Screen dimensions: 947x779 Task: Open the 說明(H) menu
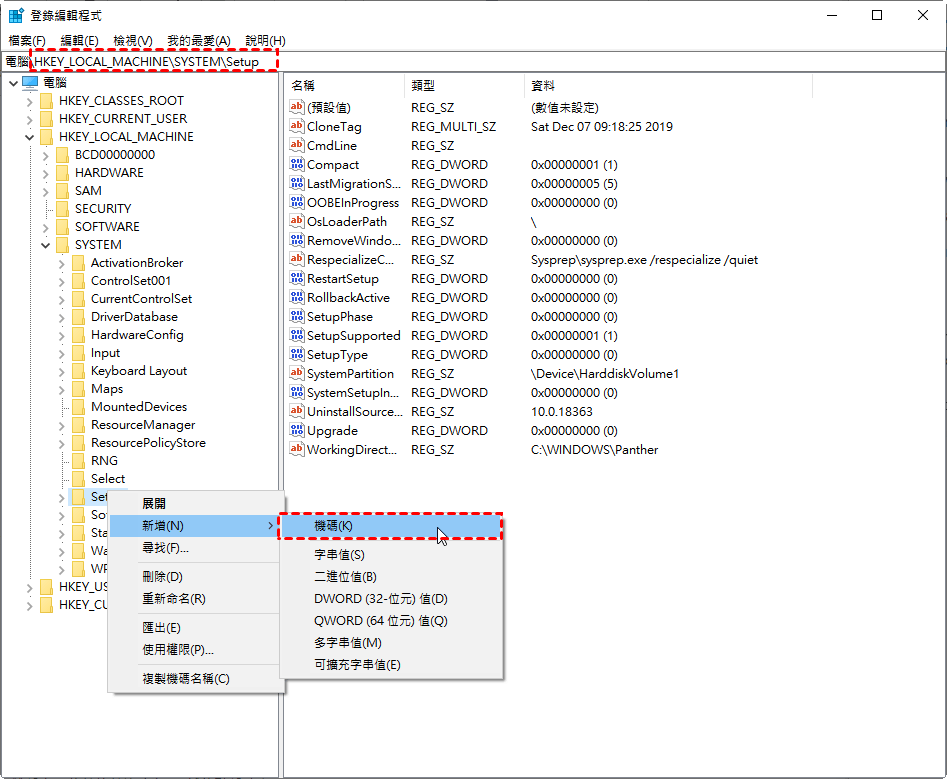(265, 40)
